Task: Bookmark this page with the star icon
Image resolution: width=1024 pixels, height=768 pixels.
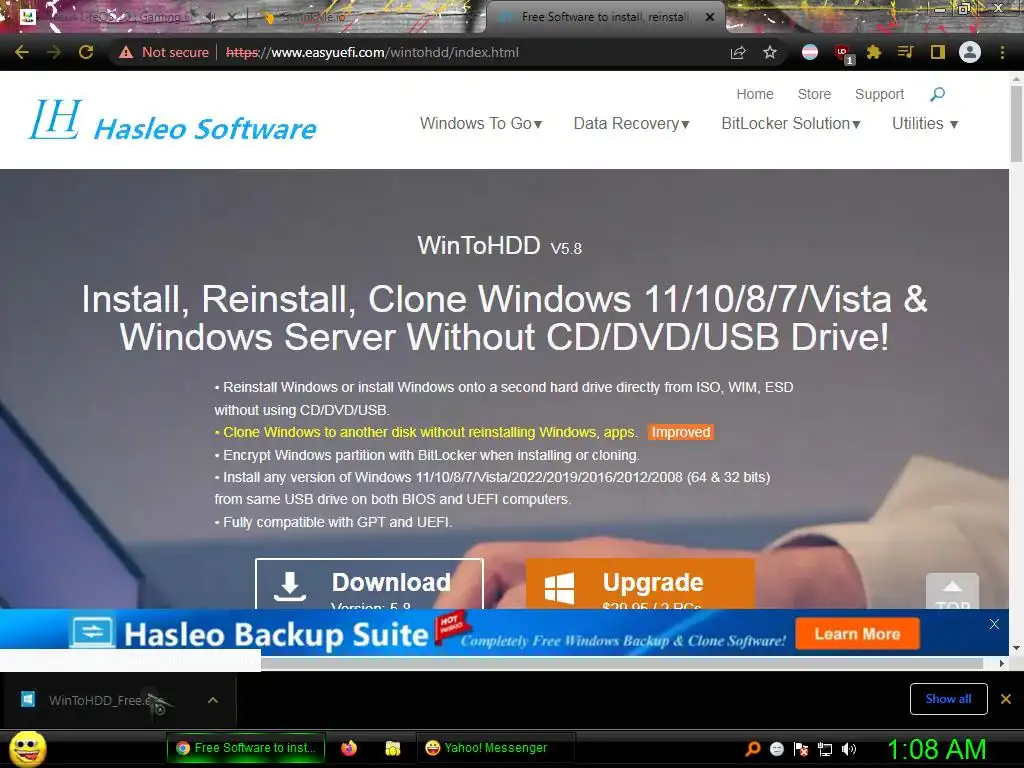Action: click(770, 52)
